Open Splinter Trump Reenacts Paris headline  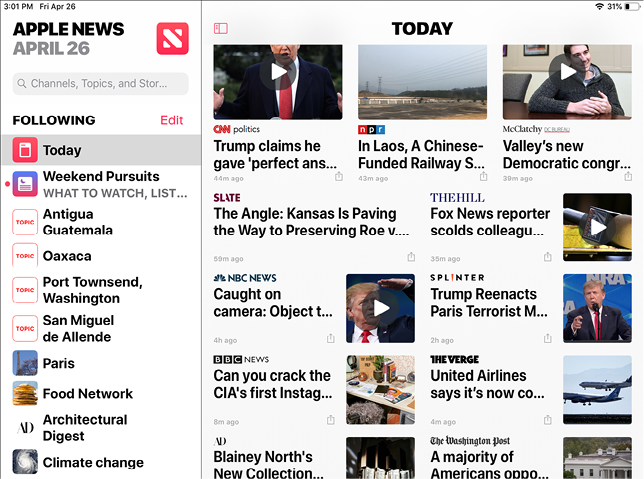(x=489, y=303)
